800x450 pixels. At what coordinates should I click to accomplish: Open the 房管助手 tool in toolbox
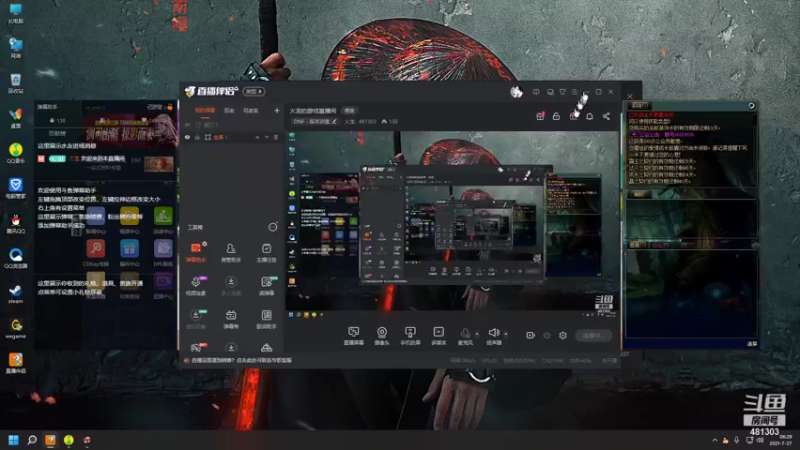231,253
